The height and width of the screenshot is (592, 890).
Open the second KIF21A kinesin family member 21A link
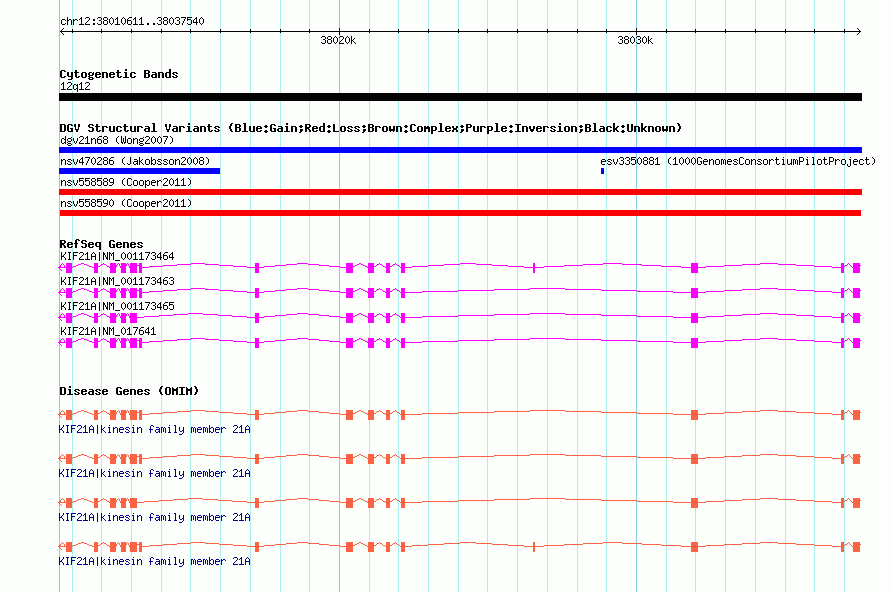click(154, 473)
